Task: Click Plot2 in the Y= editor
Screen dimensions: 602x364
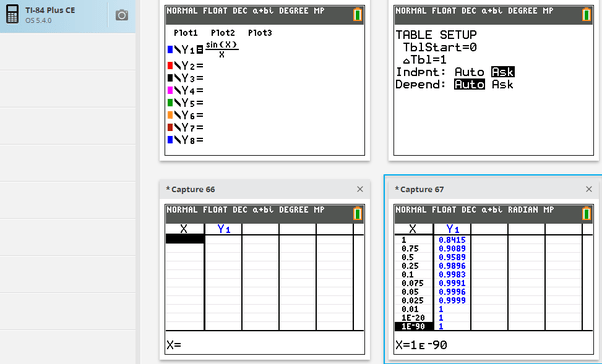Action: point(223,33)
